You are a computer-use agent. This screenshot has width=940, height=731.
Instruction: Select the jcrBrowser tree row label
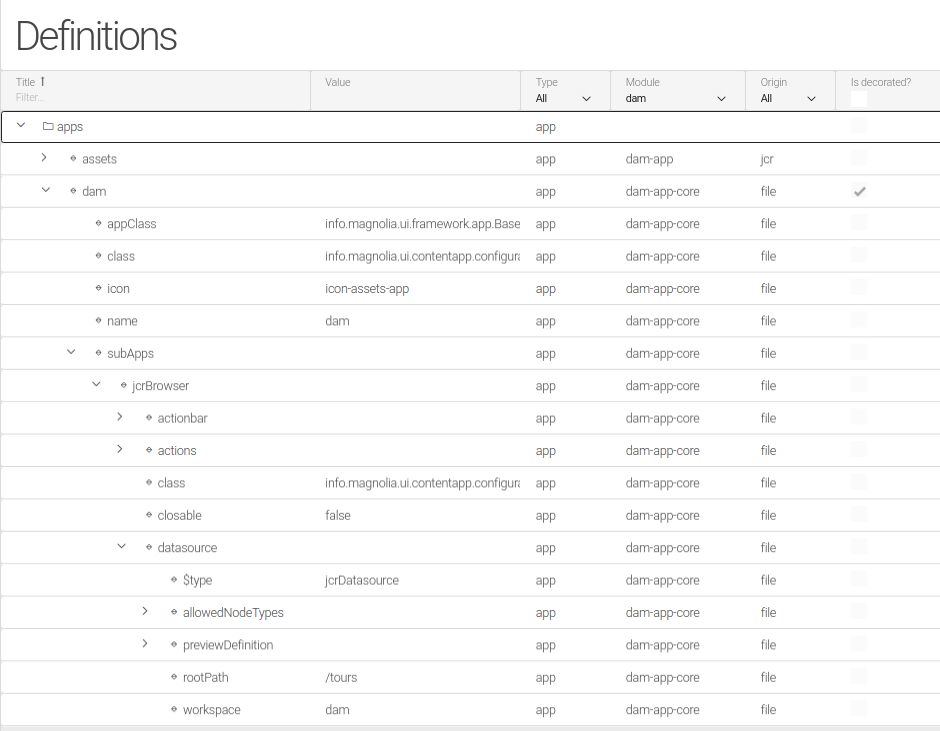pyautogui.click(x=161, y=386)
